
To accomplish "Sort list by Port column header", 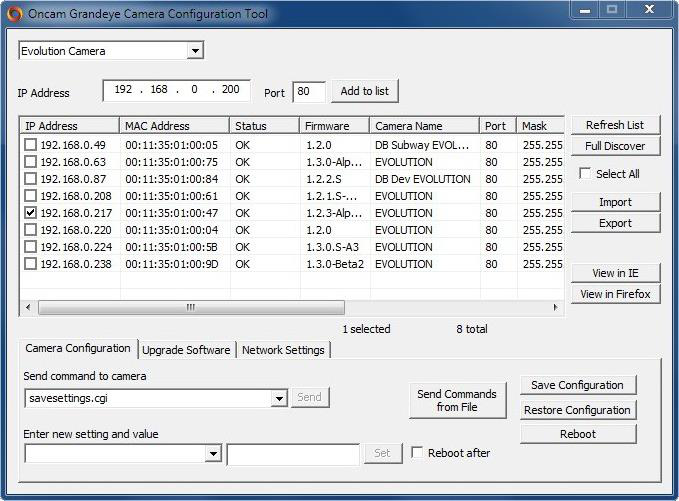I will 498,126.
